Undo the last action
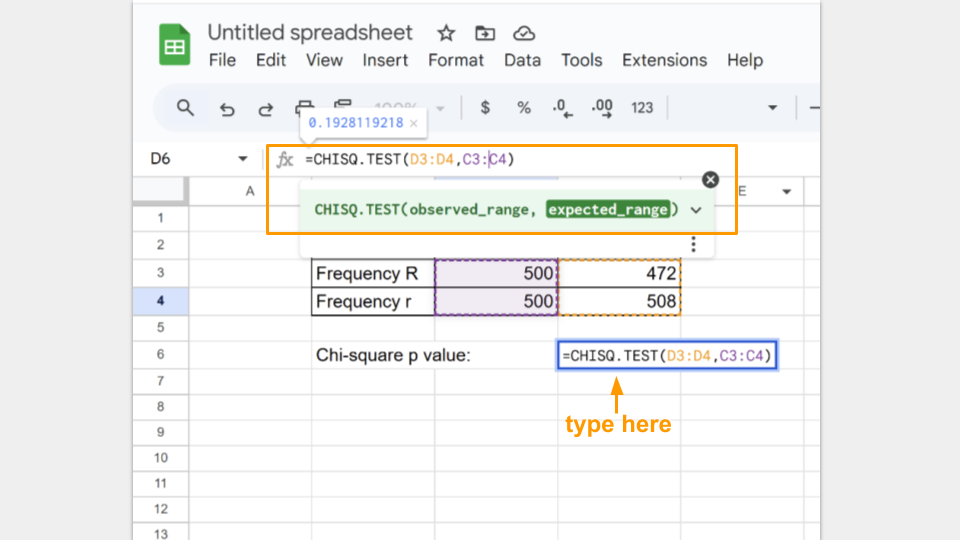Screen dimensions: 960x540 227,109
